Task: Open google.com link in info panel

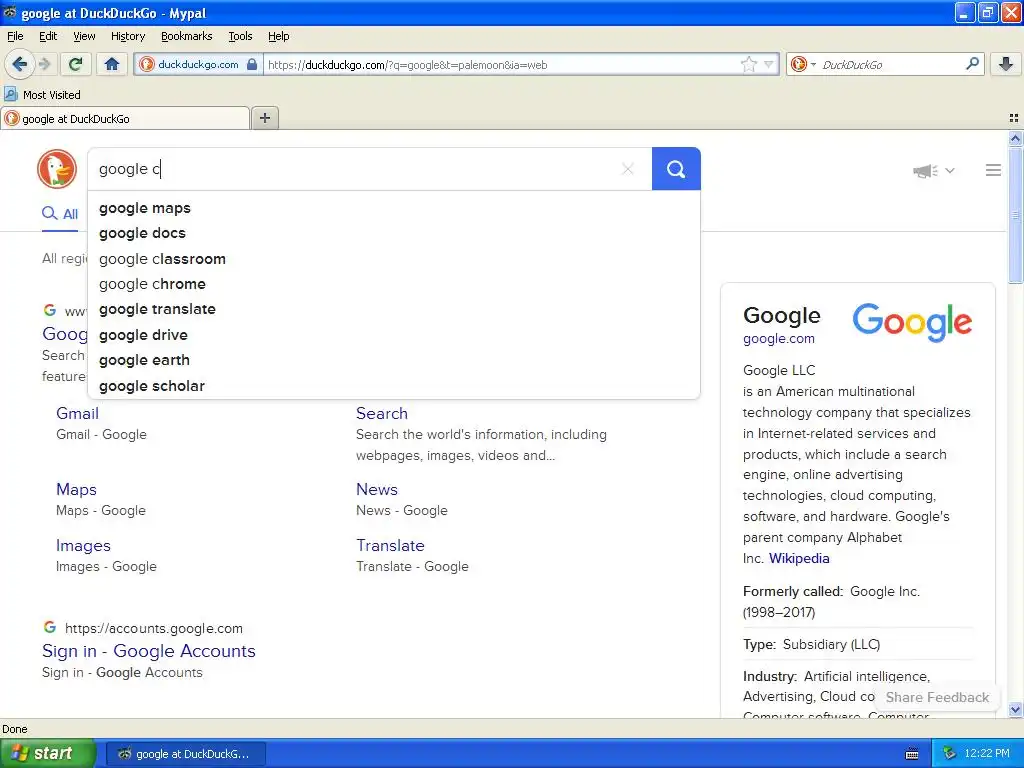Action: pos(778,339)
